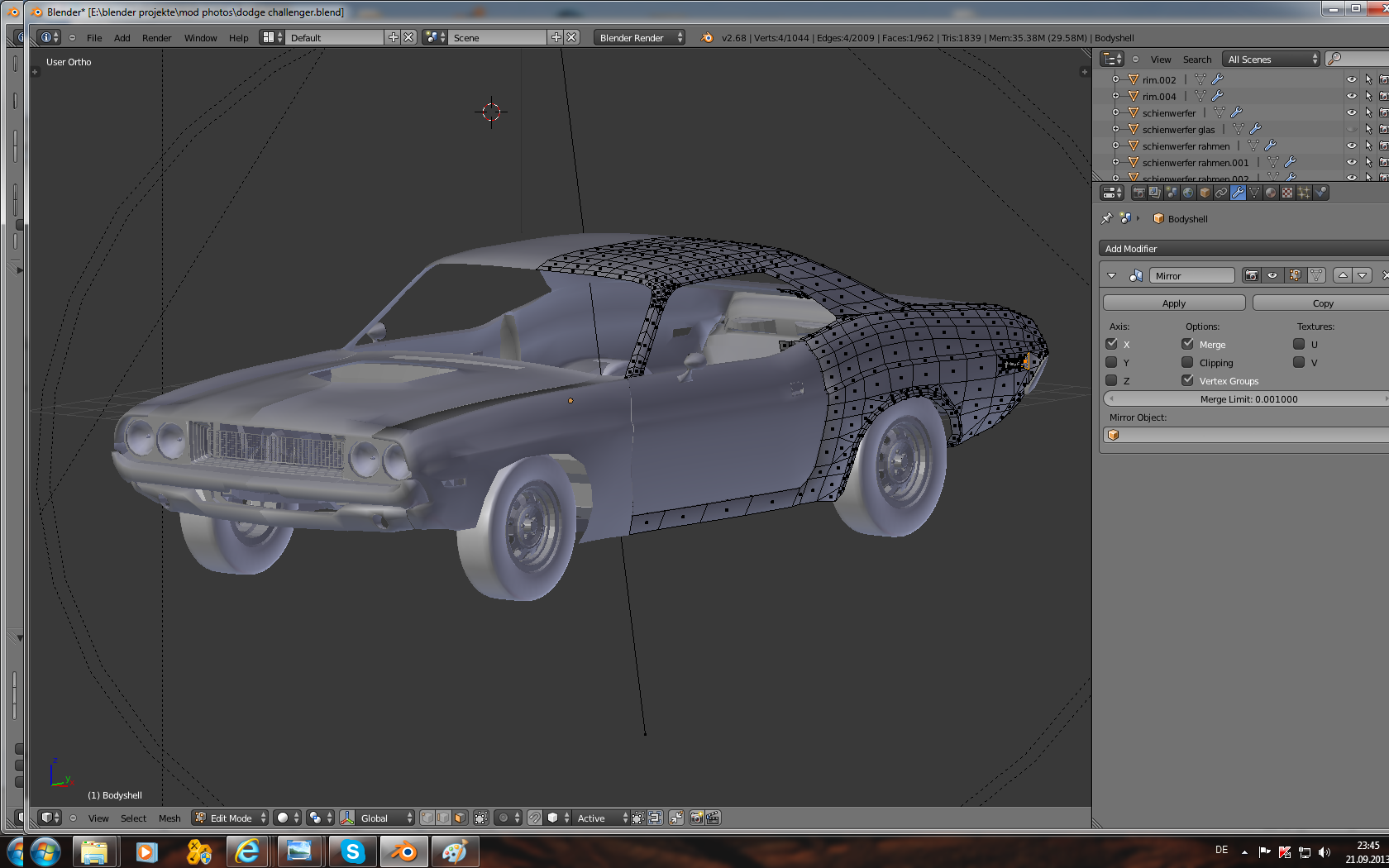Image resolution: width=1389 pixels, height=868 pixels.
Task: Open the Render properties tab
Action: point(1139,193)
